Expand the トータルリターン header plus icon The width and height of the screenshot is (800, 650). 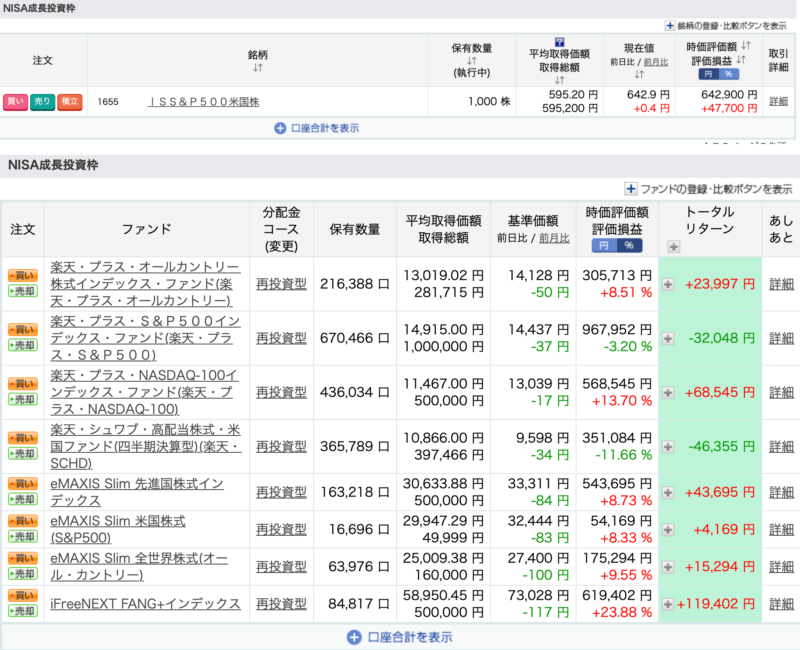(673, 247)
